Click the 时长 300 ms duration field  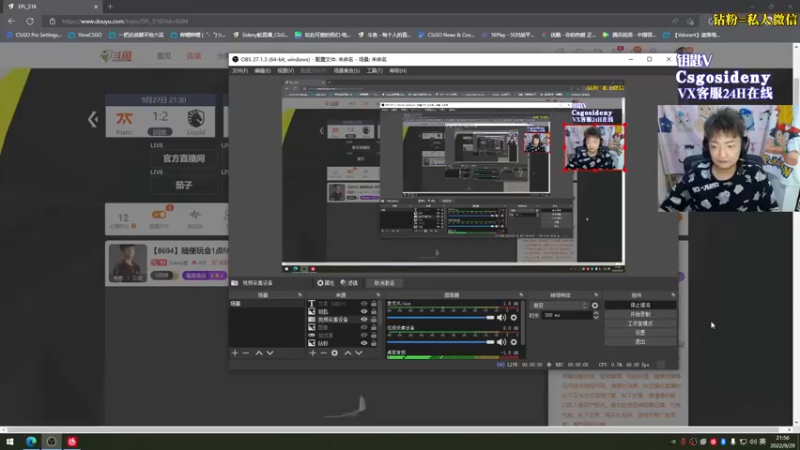pos(566,315)
